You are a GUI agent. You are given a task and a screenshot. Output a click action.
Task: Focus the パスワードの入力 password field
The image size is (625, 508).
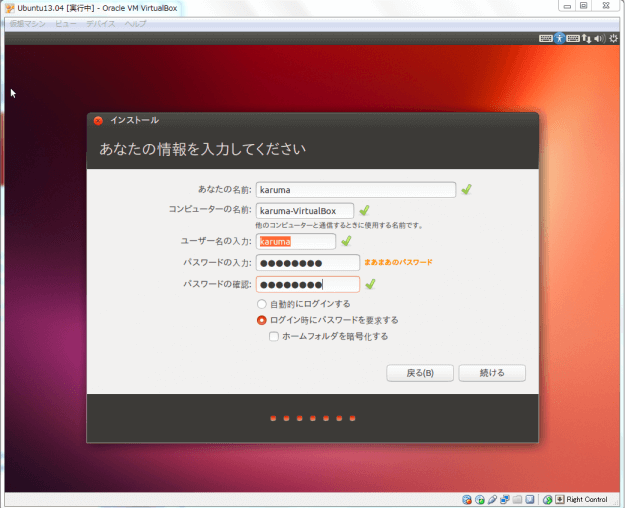coord(308,263)
